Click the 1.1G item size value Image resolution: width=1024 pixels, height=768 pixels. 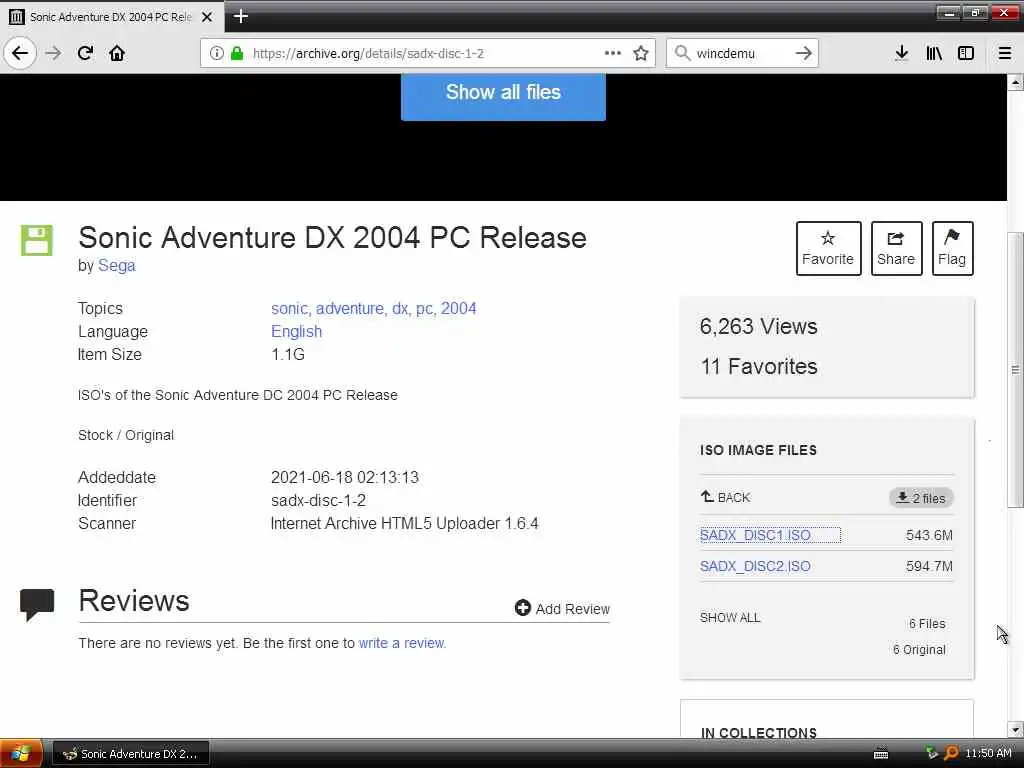(x=288, y=355)
